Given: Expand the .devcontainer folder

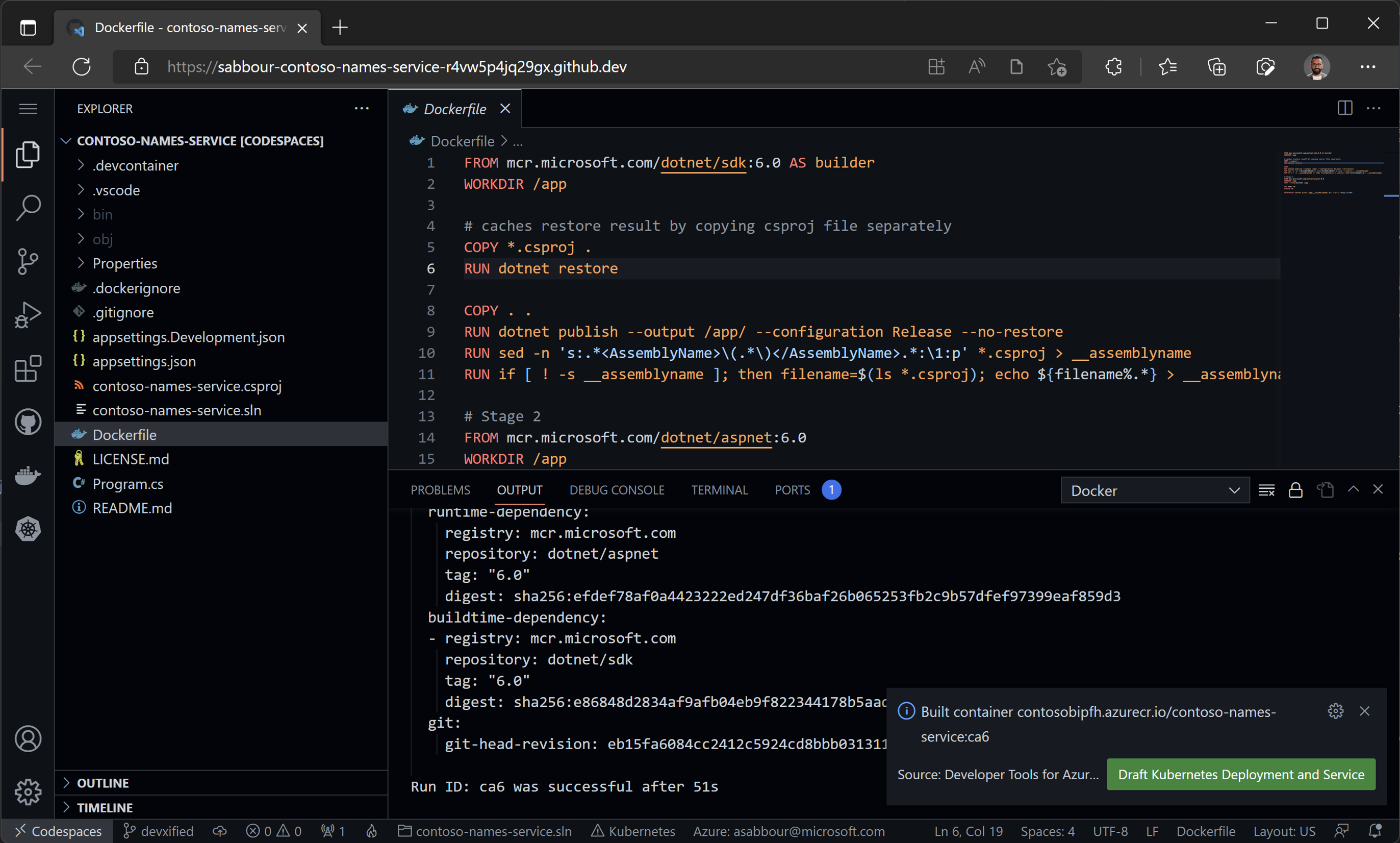Looking at the screenshot, I should [135, 165].
